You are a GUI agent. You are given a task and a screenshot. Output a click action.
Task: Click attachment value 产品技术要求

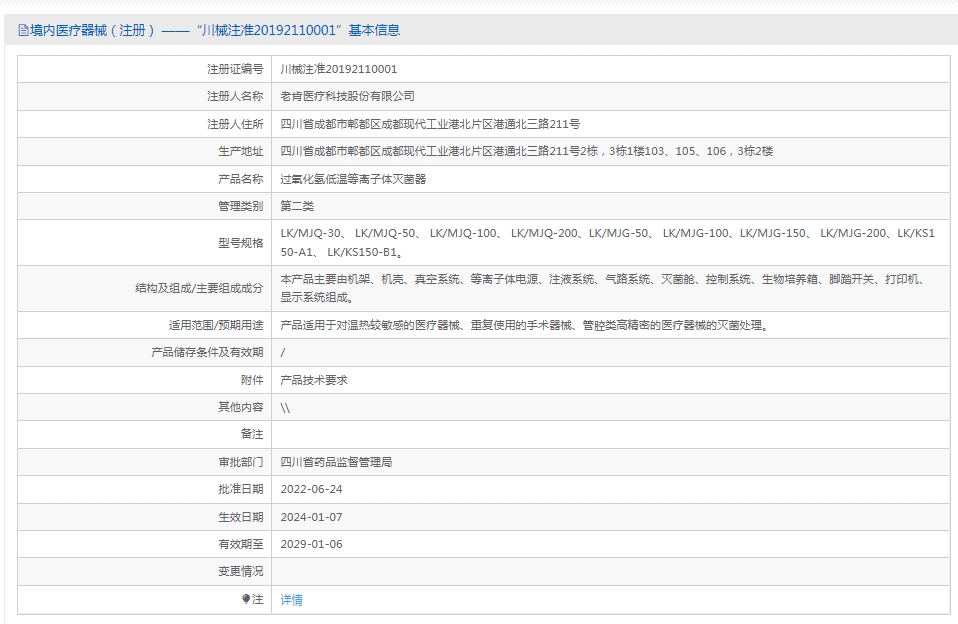(x=314, y=380)
